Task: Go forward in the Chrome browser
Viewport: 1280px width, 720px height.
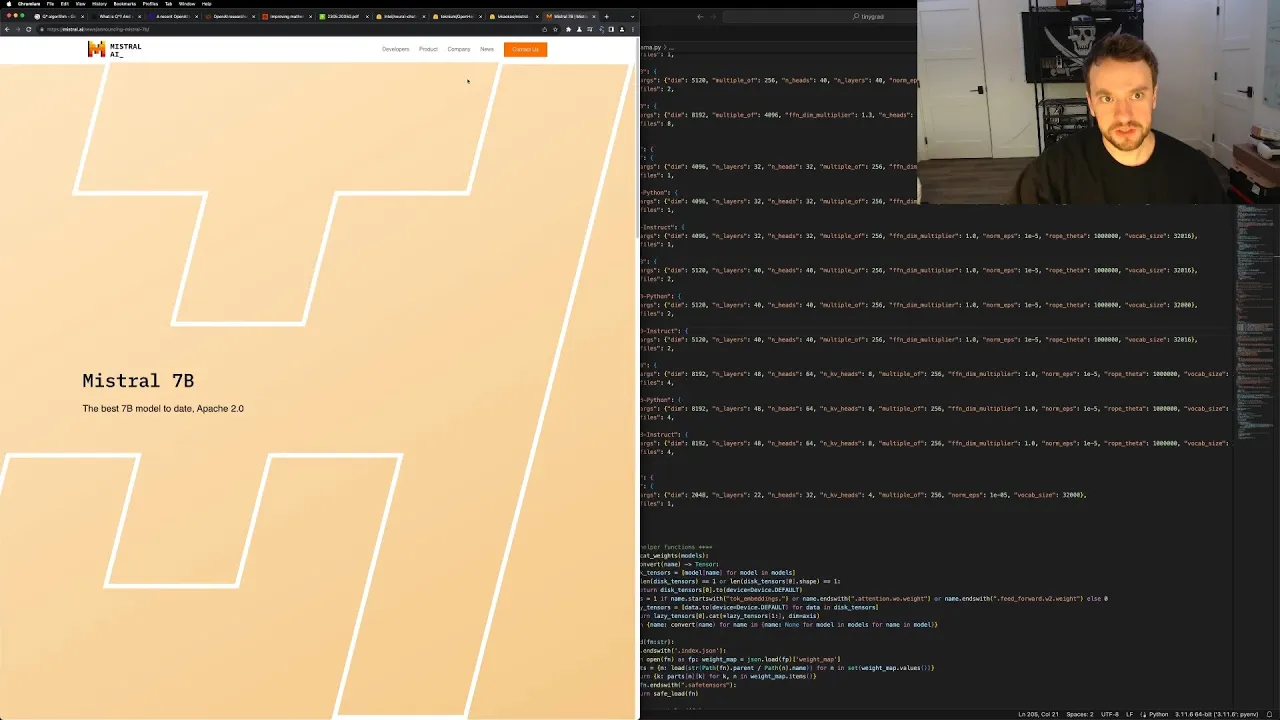Action: (18, 29)
